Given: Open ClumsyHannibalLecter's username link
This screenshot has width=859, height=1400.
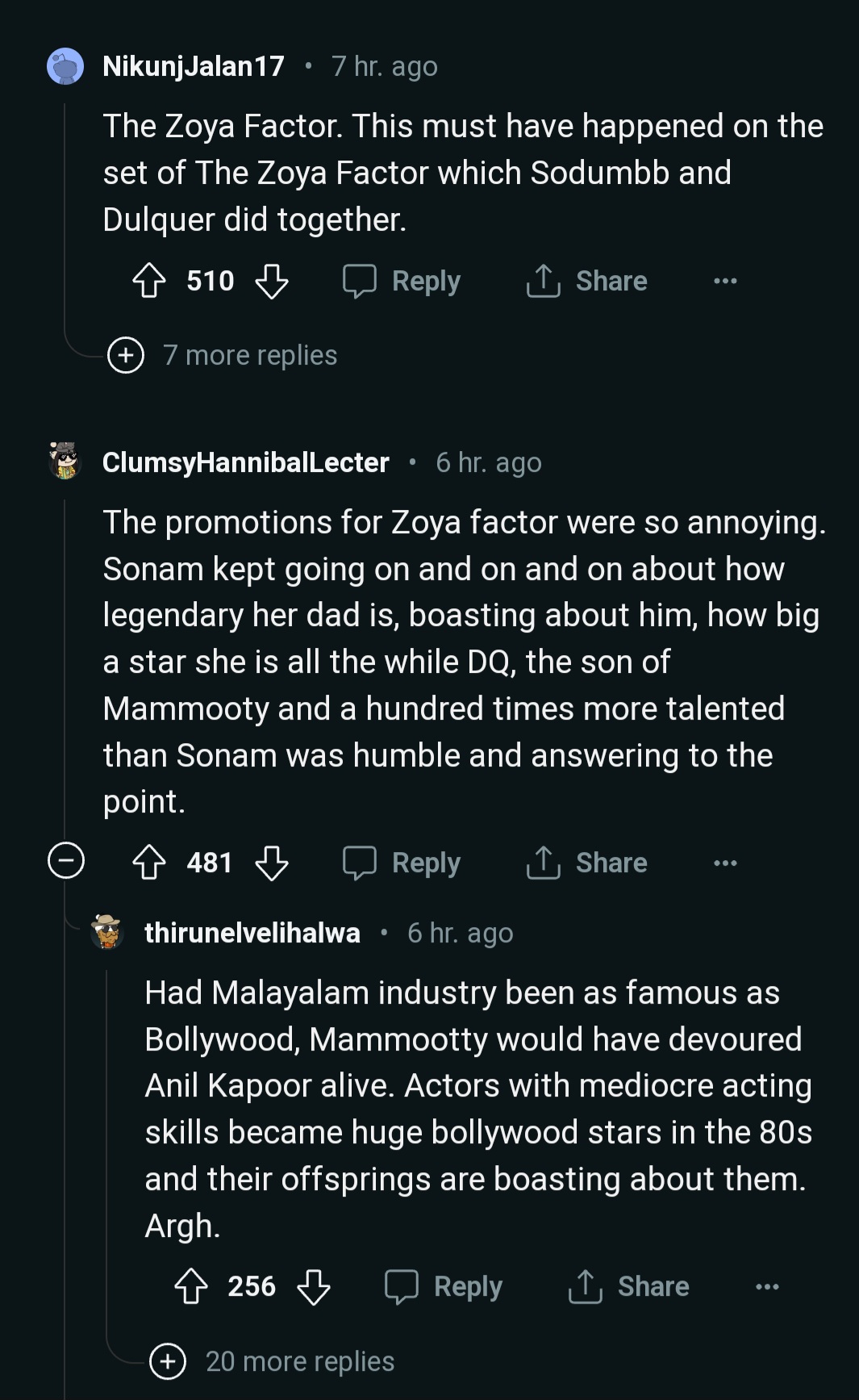Looking at the screenshot, I should [x=246, y=462].
